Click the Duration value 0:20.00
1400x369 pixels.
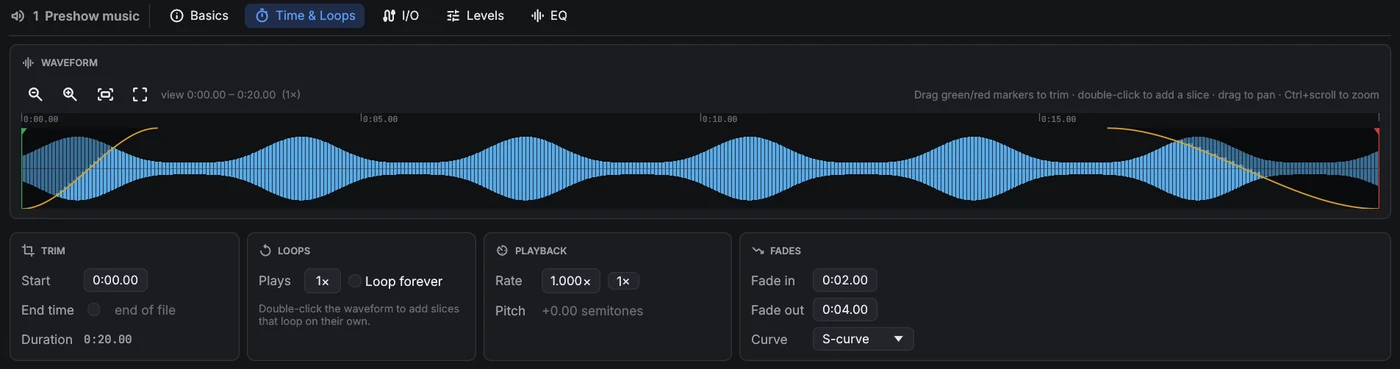pos(108,340)
